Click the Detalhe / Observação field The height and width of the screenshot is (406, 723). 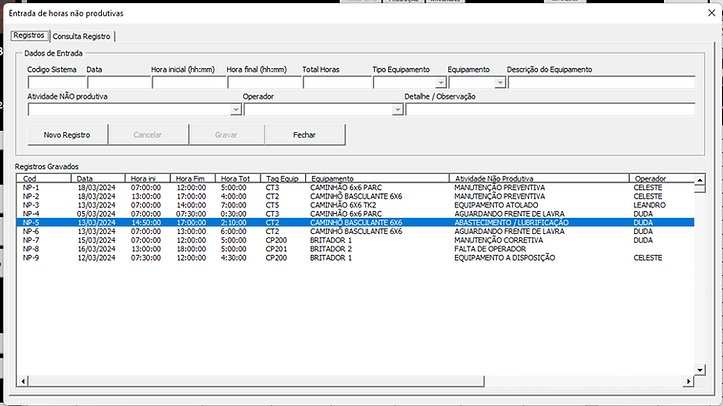click(550, 110)
